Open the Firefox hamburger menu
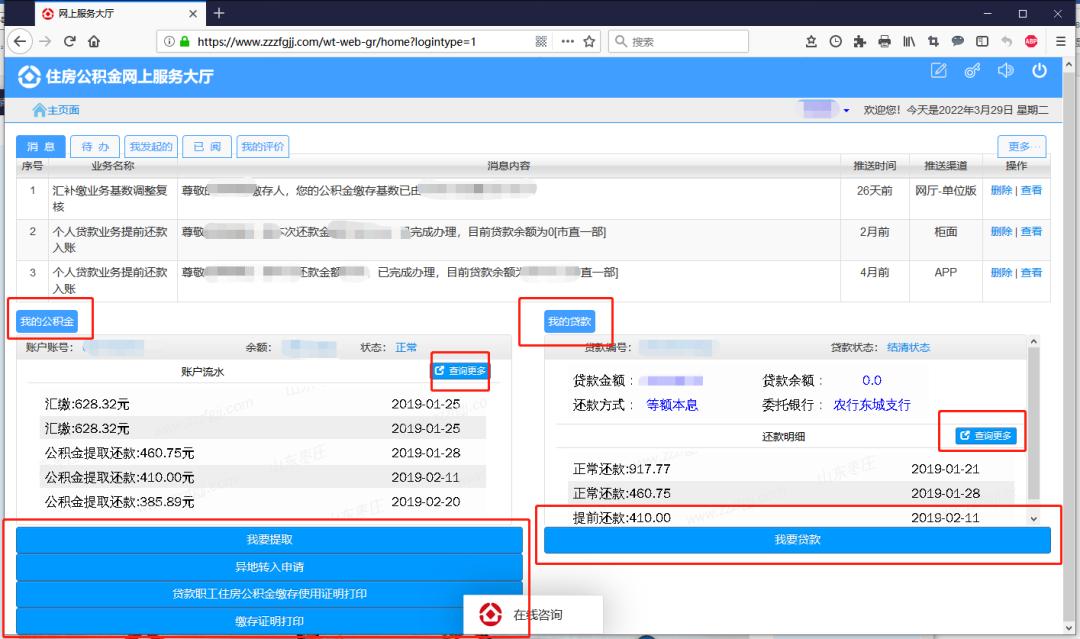The image size is (1080, 639). pos(1059,42)
